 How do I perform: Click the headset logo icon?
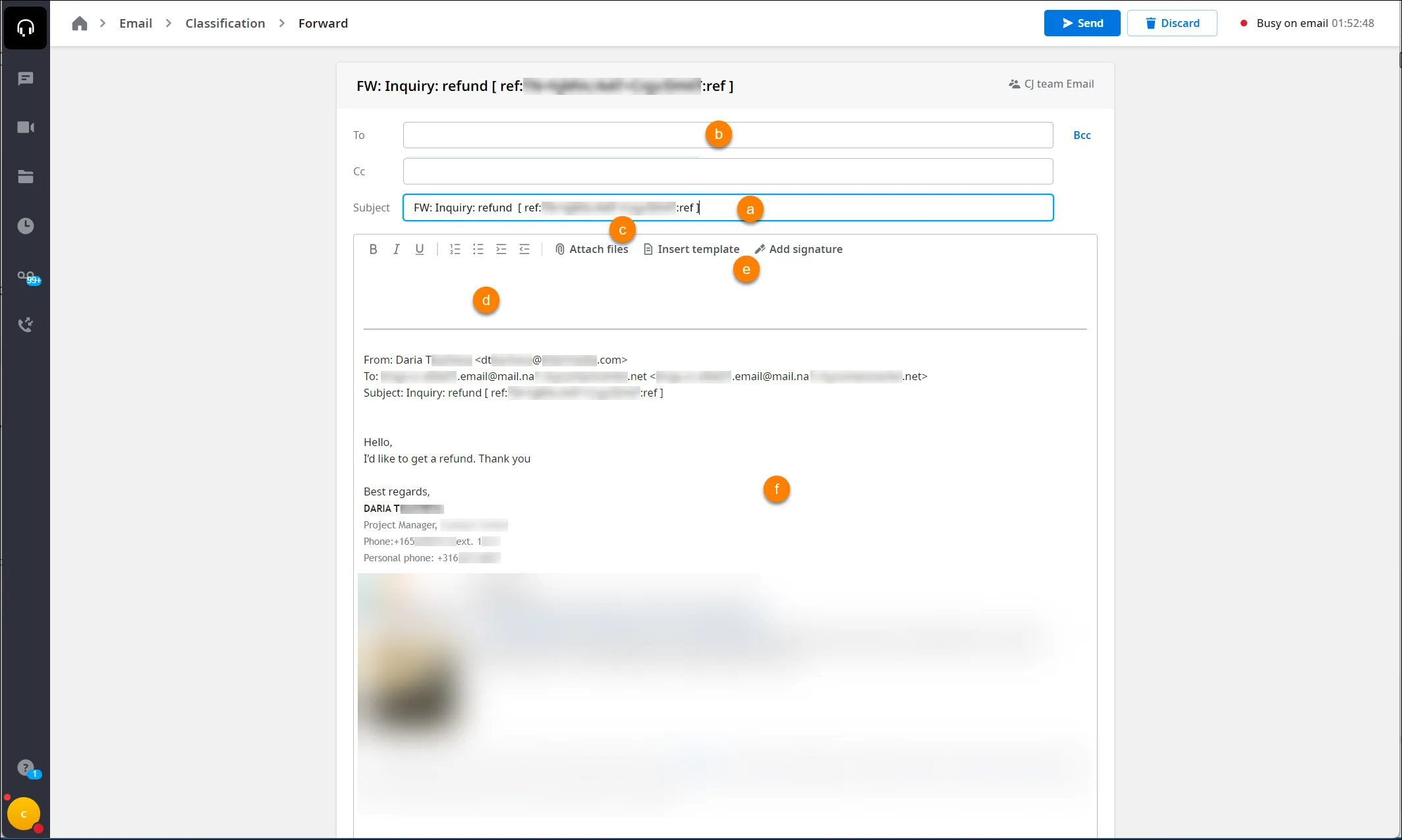pyautogui.click(x=25, y=27)
